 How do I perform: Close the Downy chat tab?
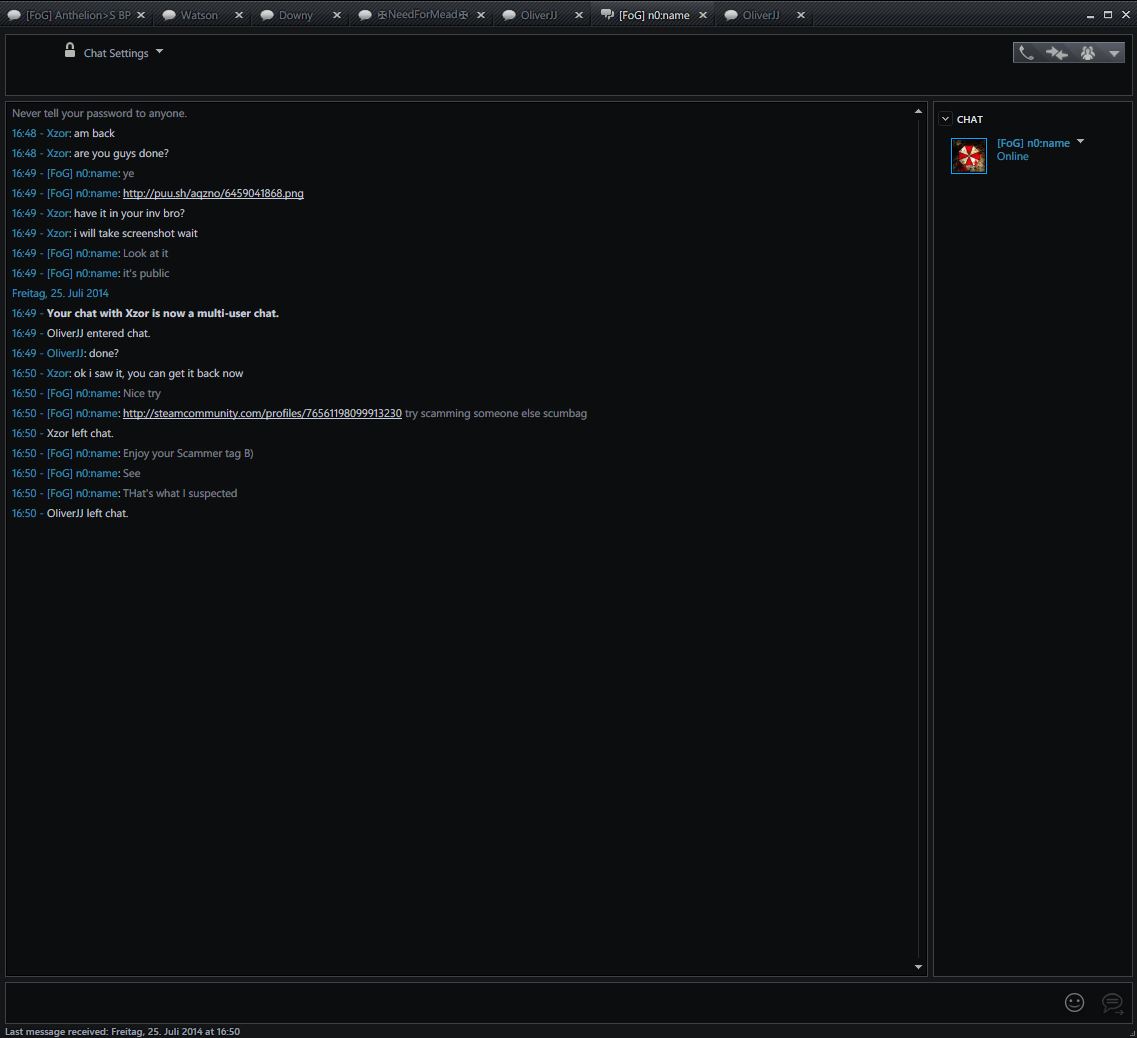click(336, 15)
